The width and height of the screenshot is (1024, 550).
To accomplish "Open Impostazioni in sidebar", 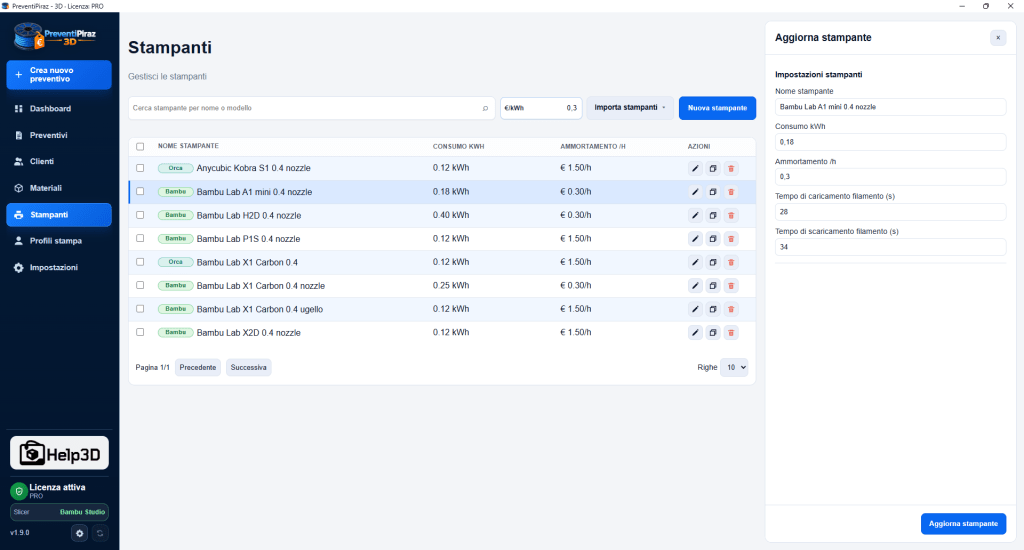I will point(59,268).
